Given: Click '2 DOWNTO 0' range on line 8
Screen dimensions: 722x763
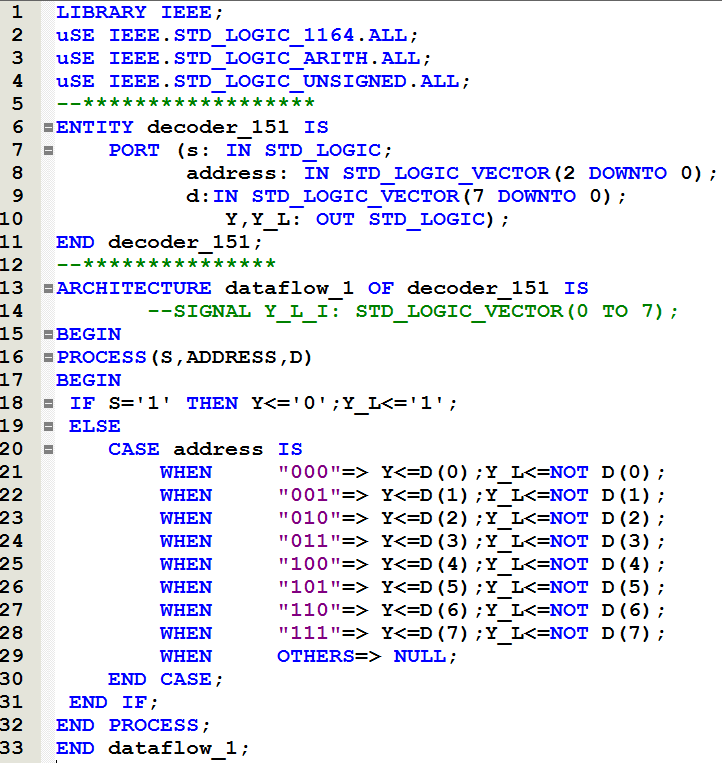Looking at the screenshot, I should [628, 173].
